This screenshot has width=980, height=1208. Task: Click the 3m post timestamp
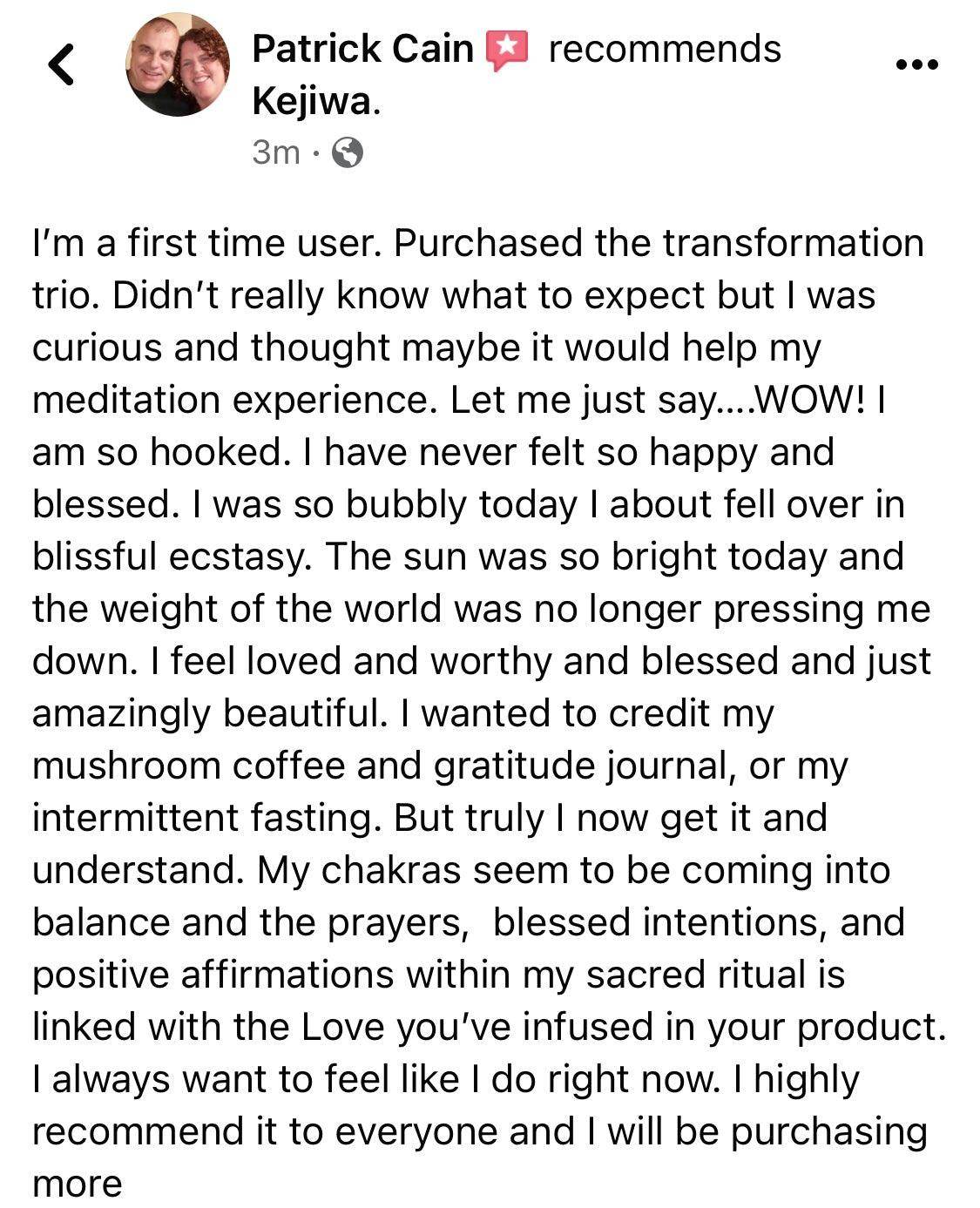[275, 153]
